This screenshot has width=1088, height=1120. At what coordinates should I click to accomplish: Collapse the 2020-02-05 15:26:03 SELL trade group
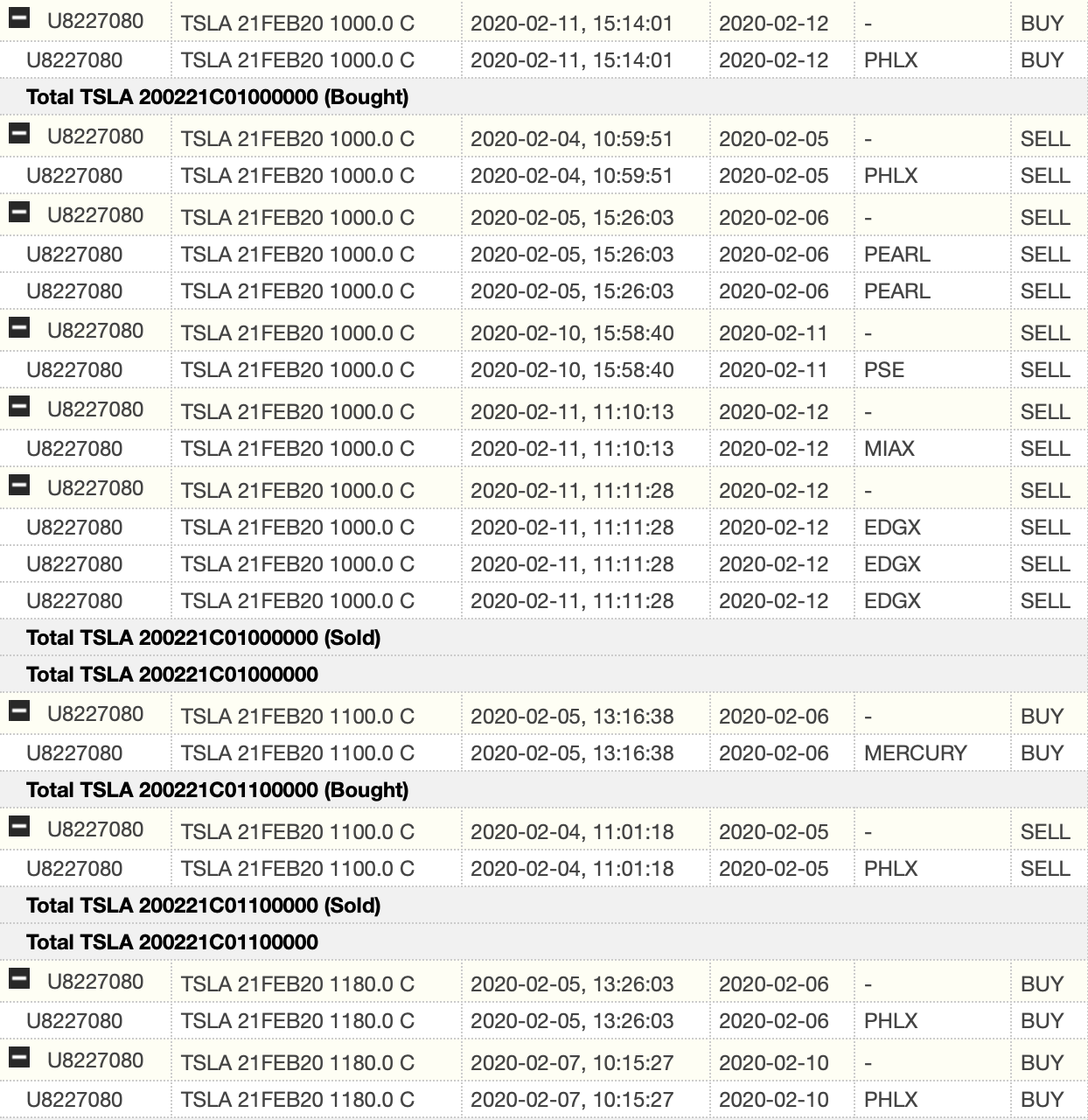[x=18, y=213]
